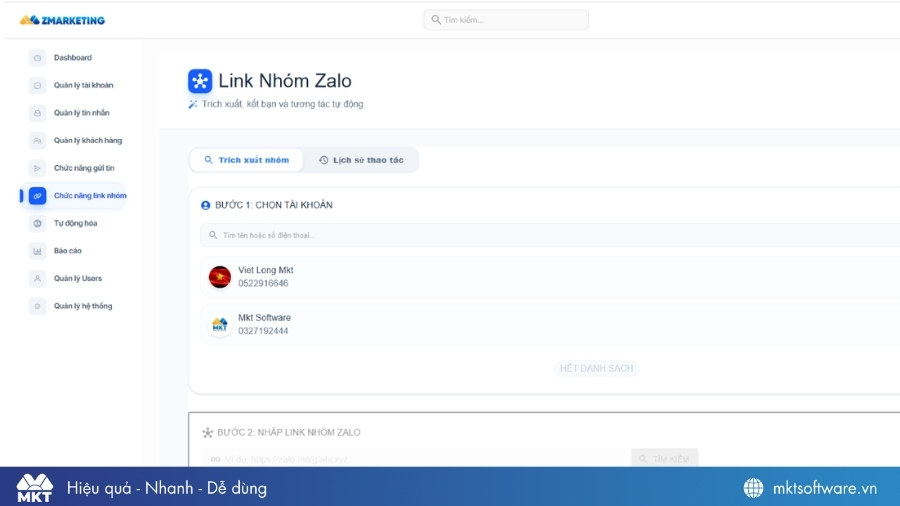Click the Viet Long Mkt flag avatar
The image size is (900, 506).
coord(220,277)
